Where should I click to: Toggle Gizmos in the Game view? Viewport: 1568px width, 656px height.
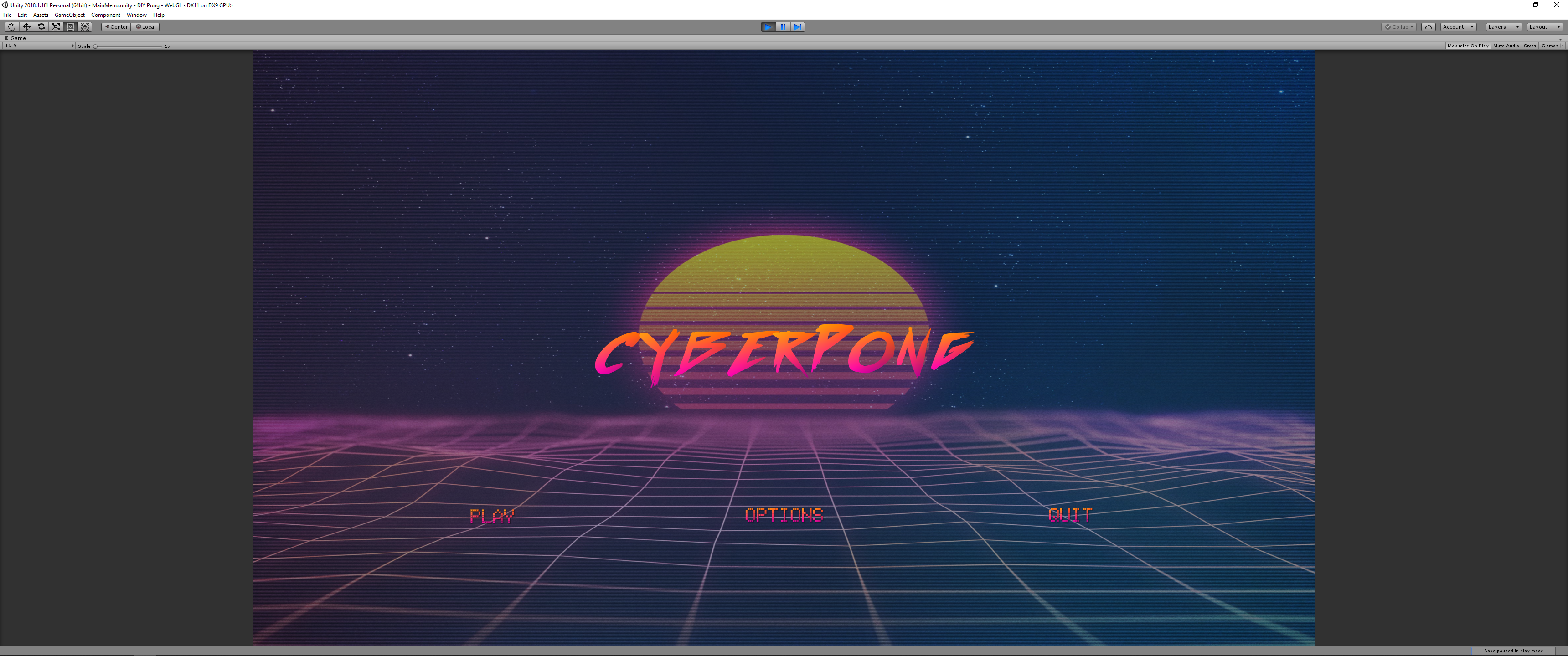pos(1549,46)
